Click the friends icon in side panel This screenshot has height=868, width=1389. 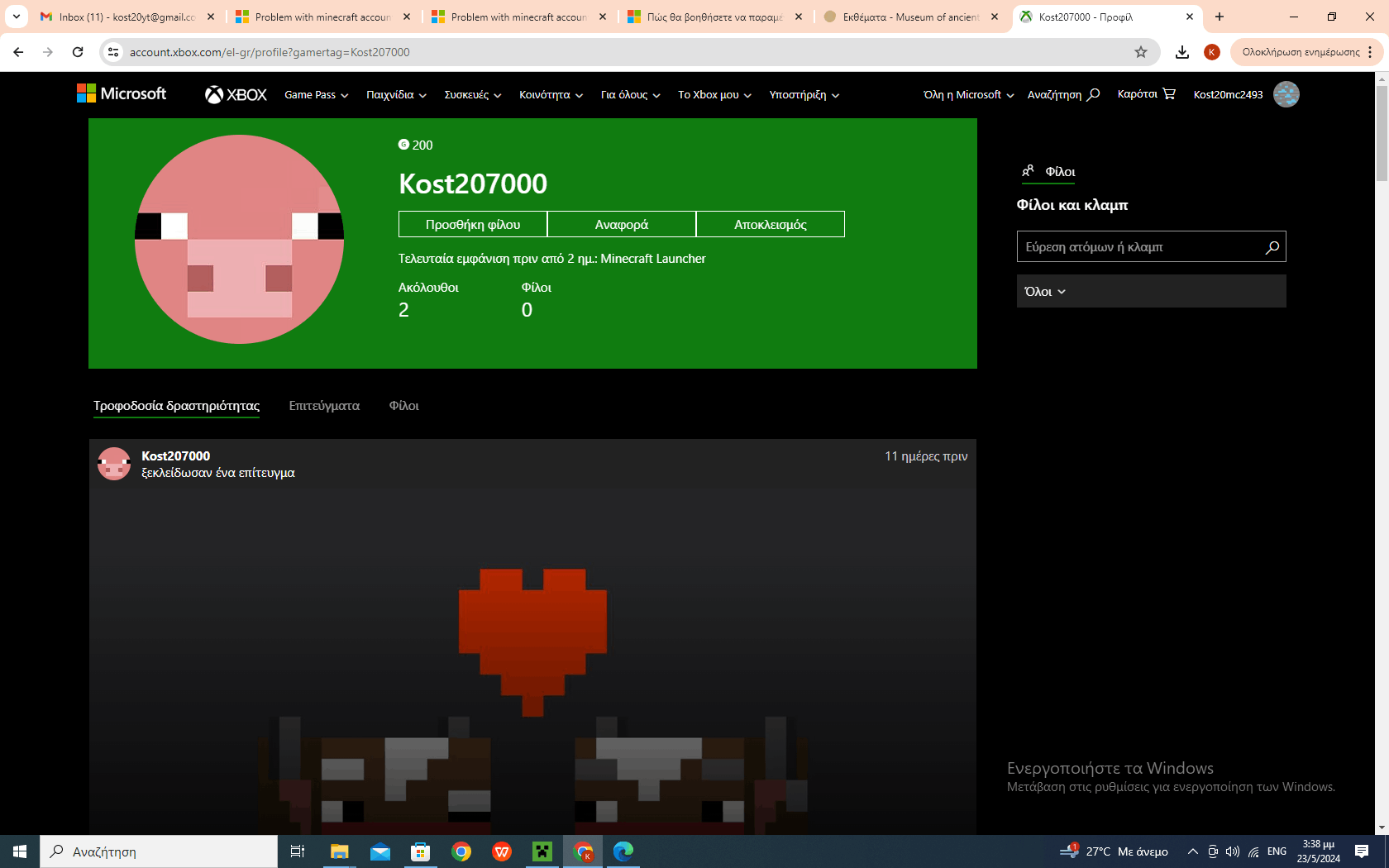(1028, 171)
